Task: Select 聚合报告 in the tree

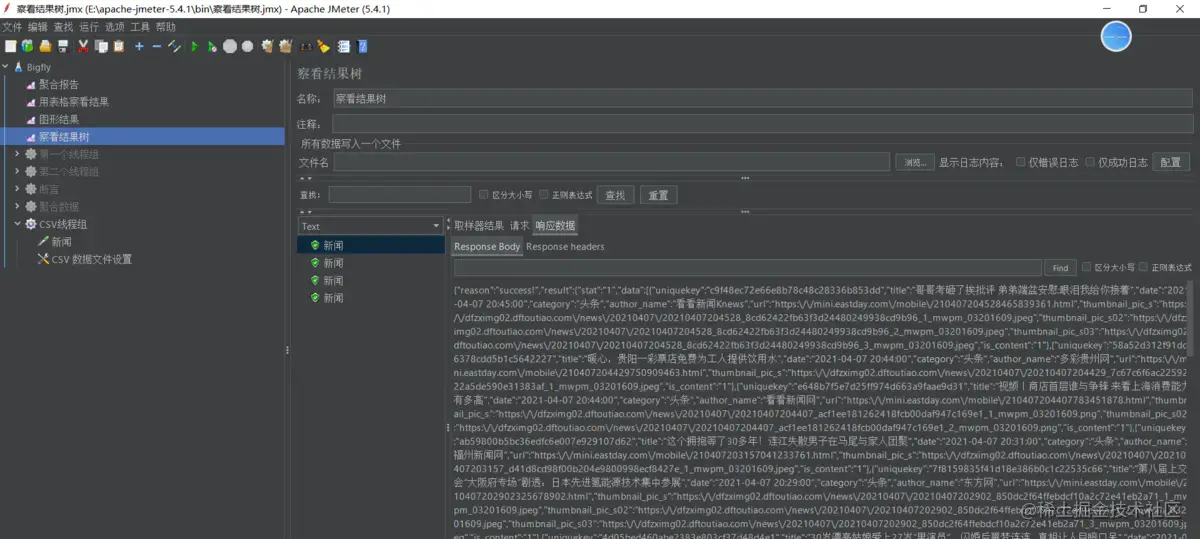Action: [58, 85]
